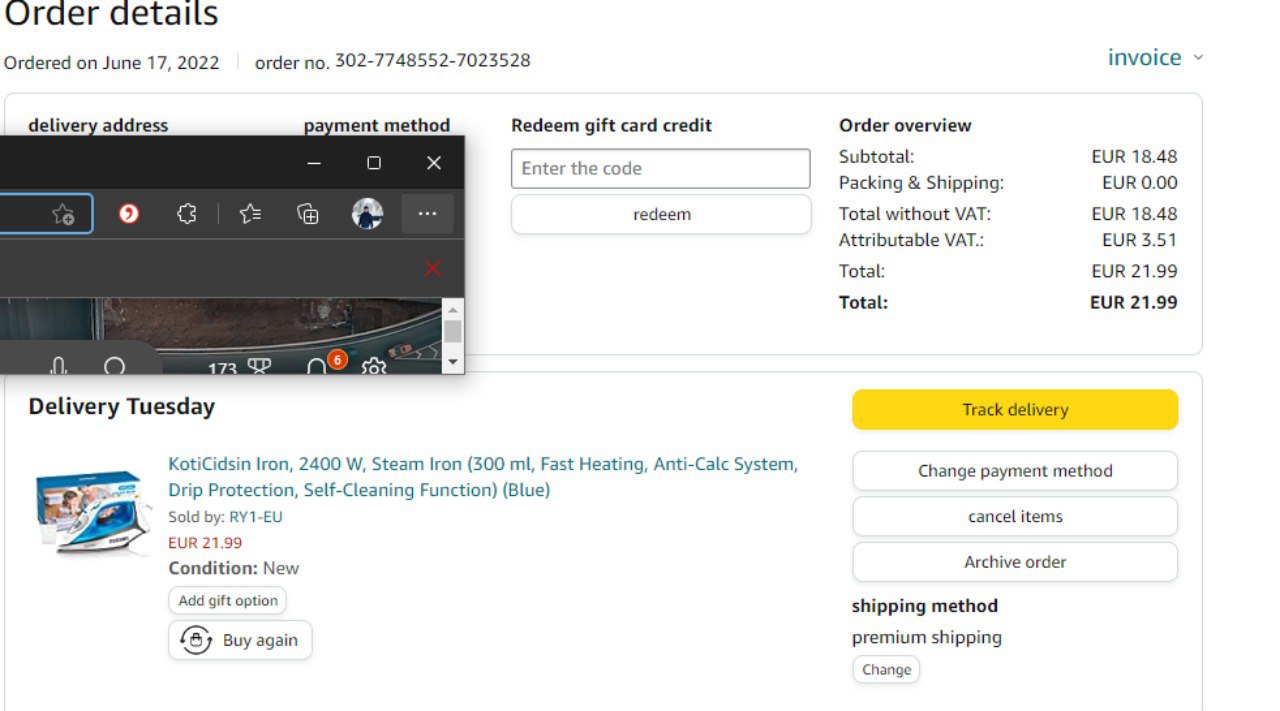Click the Buy again button
1280x711 pixels.
tap(240, 640)
